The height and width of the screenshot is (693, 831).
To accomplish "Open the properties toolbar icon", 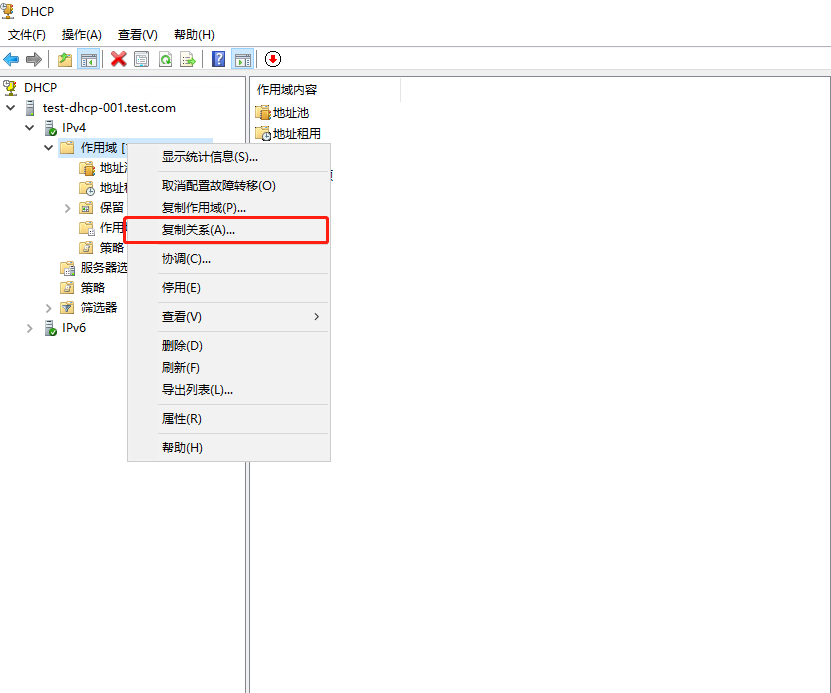I will coord(142,59).
